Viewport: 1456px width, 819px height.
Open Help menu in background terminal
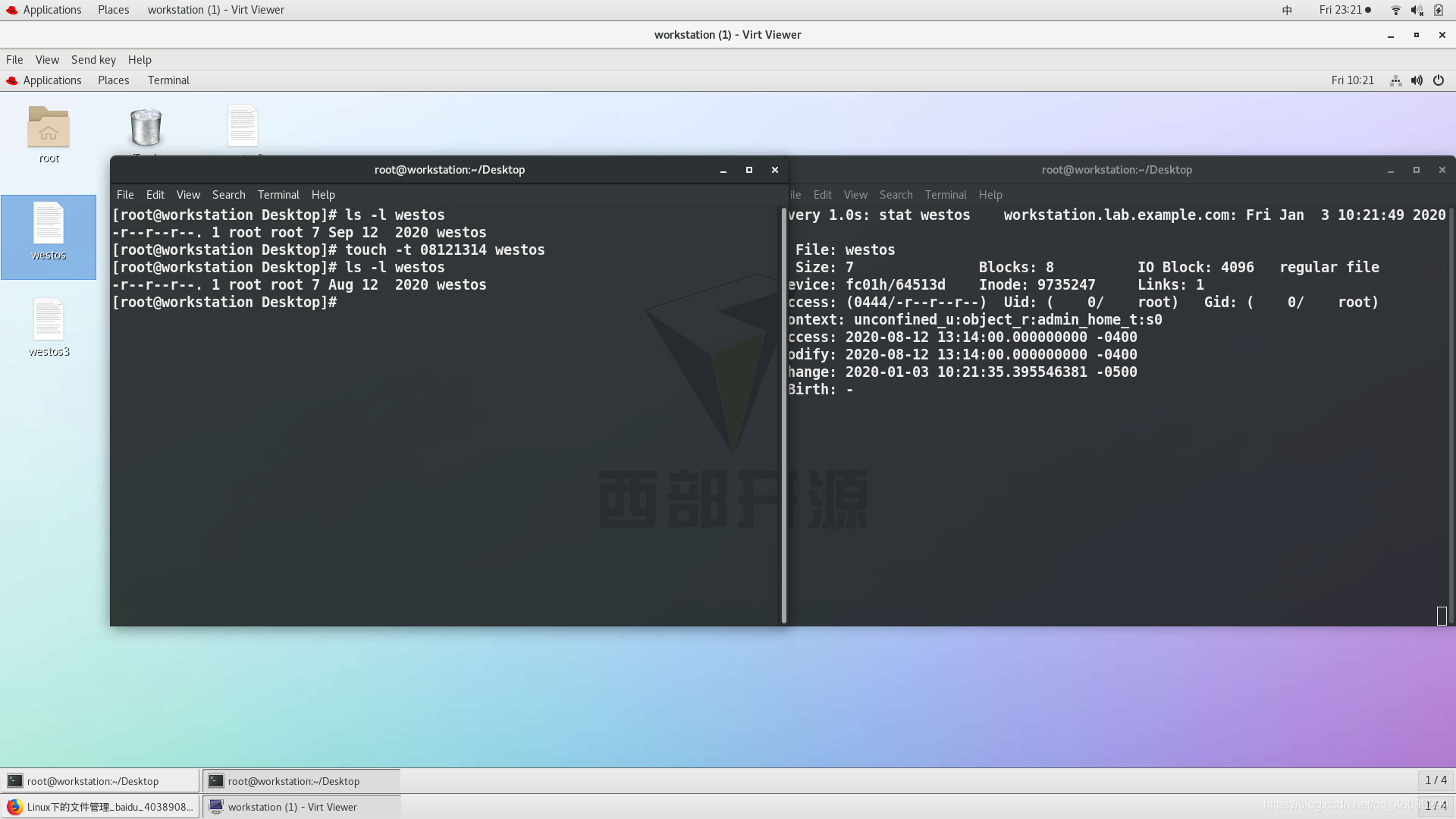point(990,195)
